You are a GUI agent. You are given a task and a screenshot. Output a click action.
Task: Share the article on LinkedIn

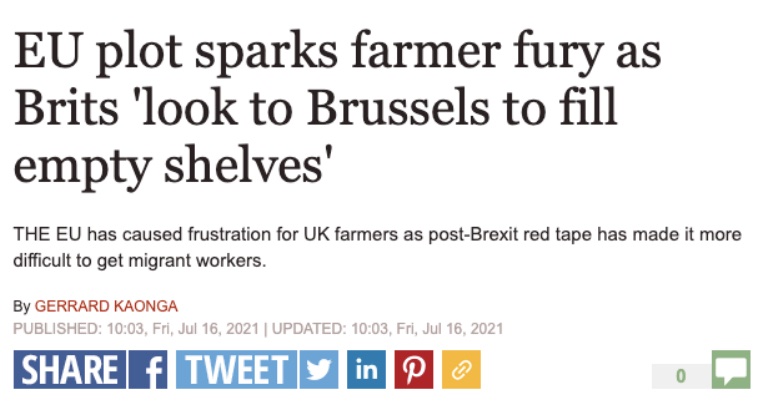366,369
